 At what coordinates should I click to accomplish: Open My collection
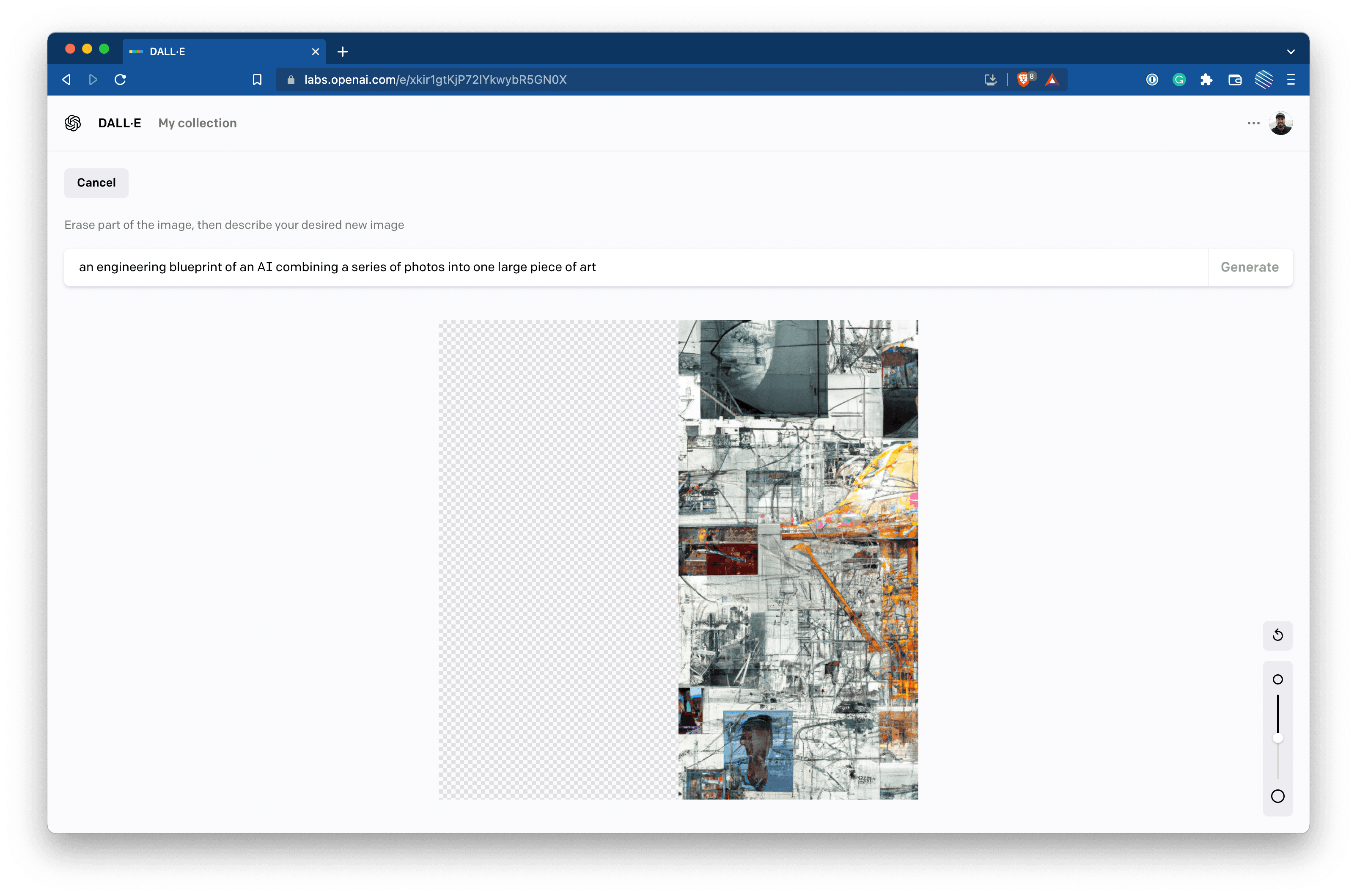click(x=197, y=123)
